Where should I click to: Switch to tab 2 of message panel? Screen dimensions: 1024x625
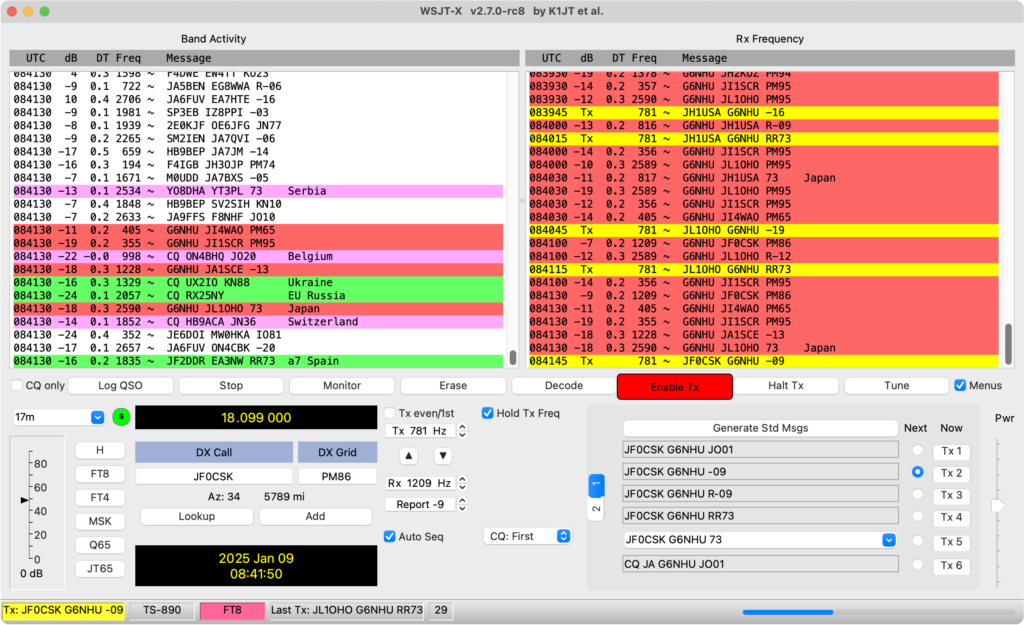pyautogui.click(x=597, y=508)
